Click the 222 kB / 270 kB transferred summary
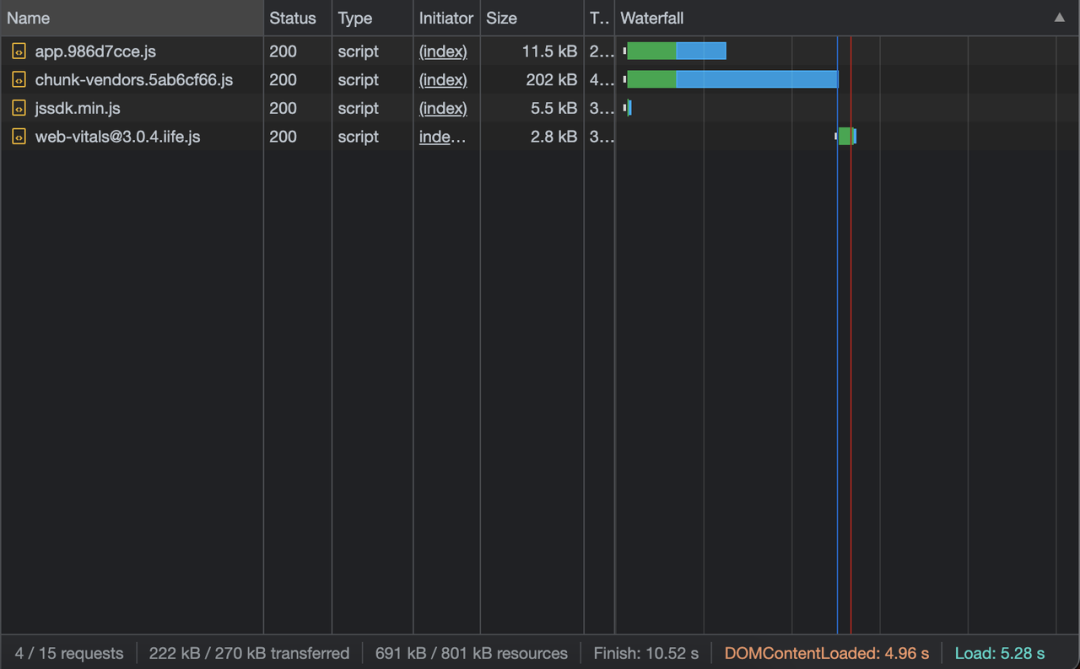Viewport: 1080px width, 669px height. click(249, 653)
